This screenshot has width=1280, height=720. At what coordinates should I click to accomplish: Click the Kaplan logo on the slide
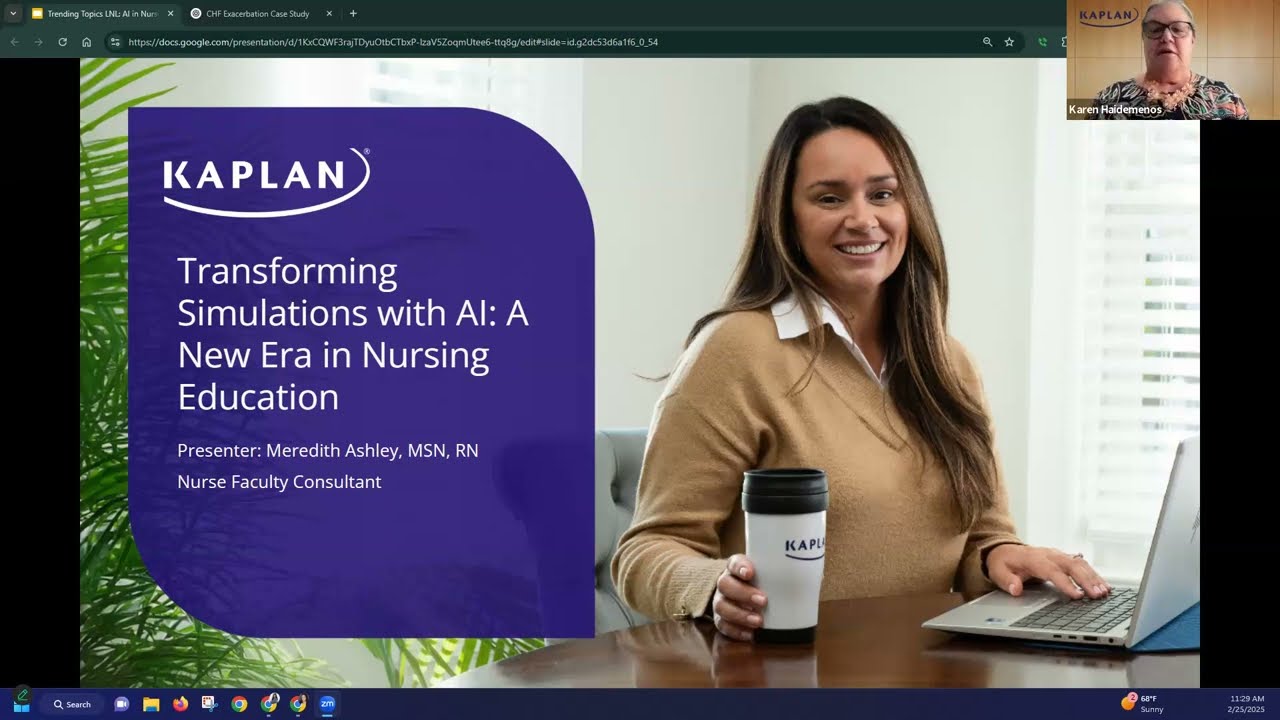point(267,181)
